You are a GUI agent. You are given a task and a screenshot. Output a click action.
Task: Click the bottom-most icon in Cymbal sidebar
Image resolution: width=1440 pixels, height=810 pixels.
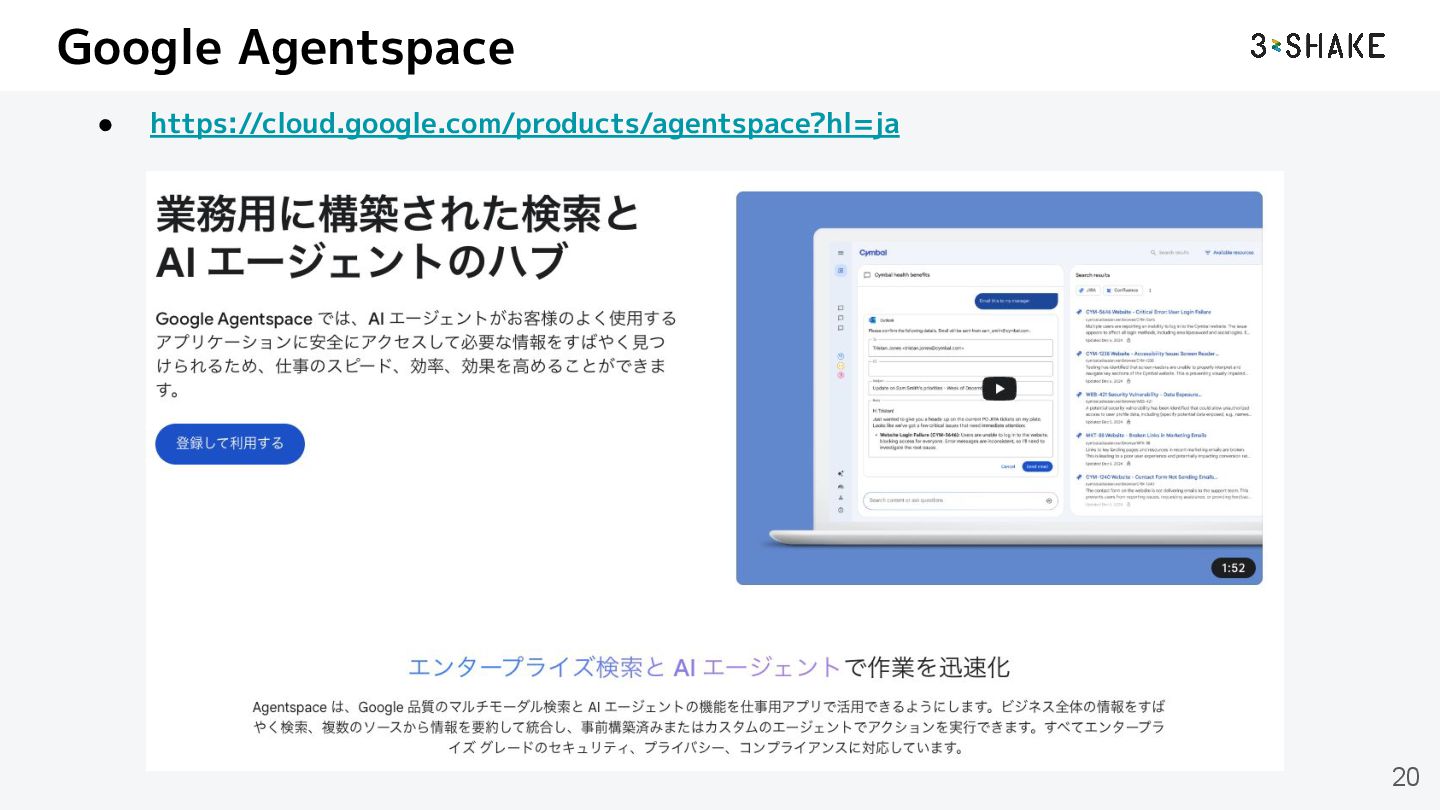pyautogui.click(x=841, y=510)
